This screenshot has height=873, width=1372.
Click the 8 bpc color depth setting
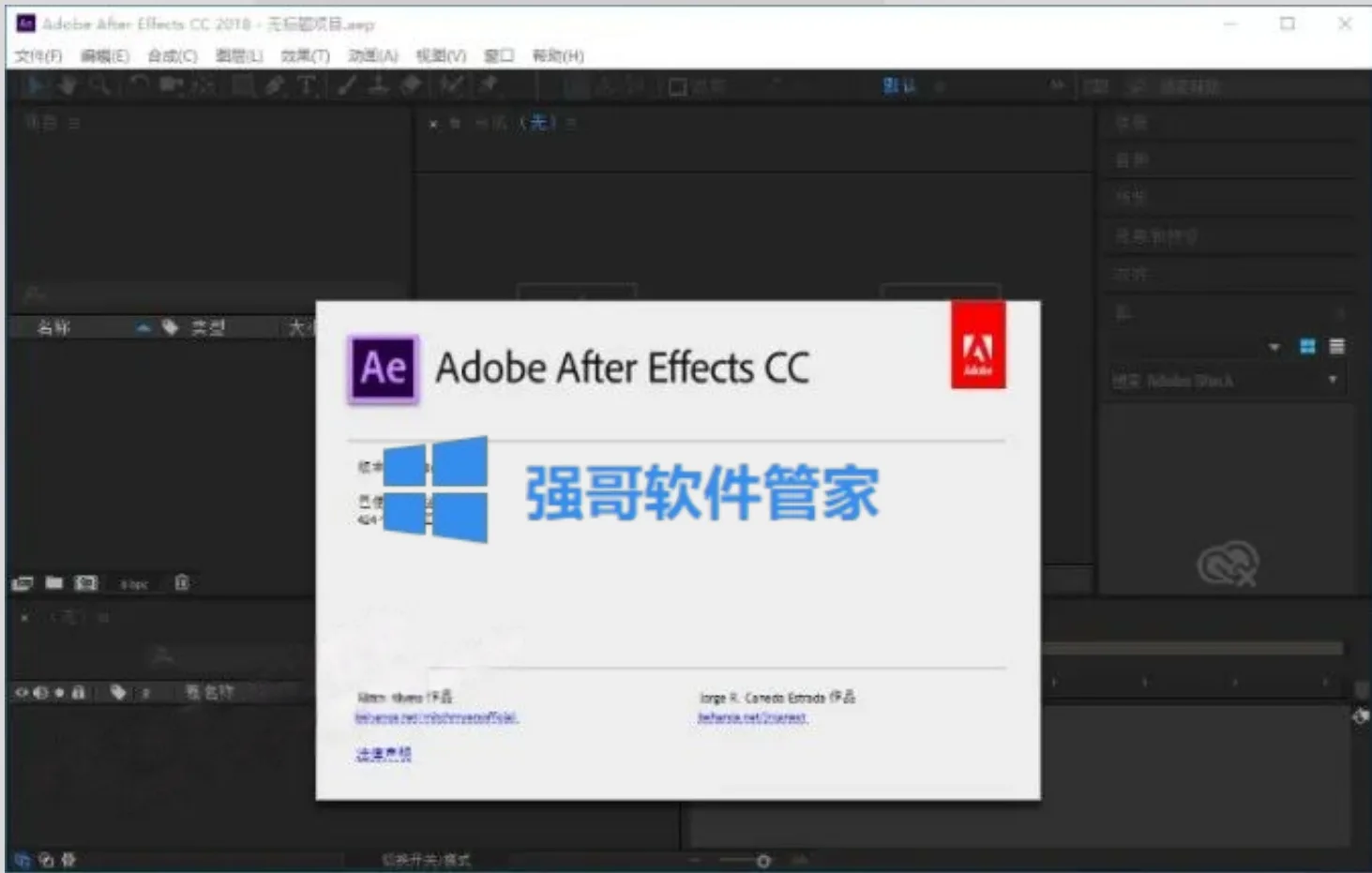pos(134,584)
